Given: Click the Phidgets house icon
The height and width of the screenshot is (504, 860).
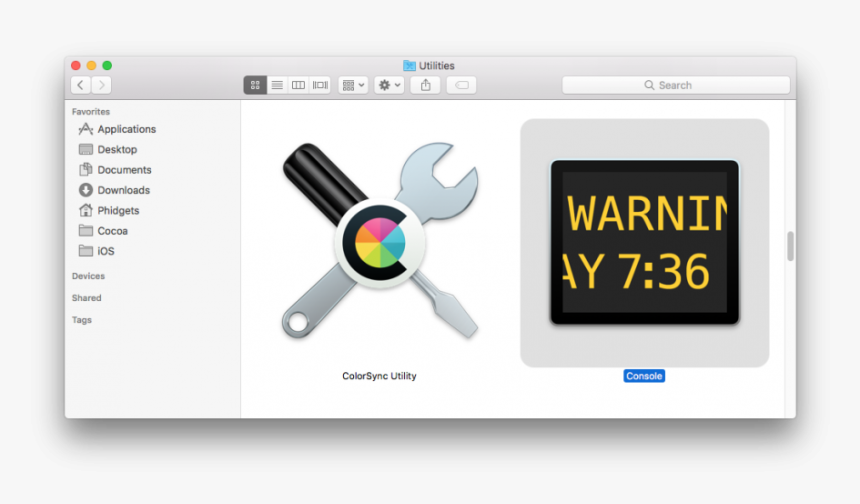Looking at the screenshot, I should [x=86, y=210].
